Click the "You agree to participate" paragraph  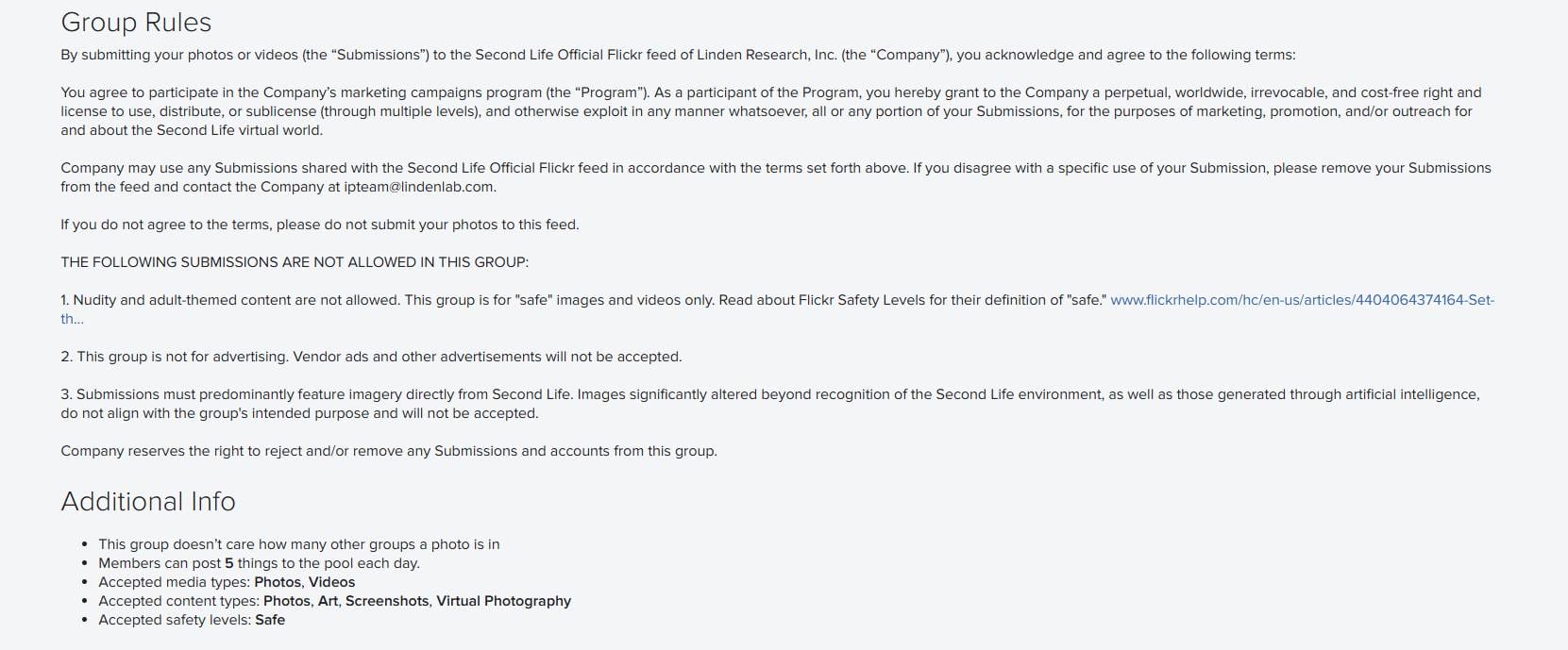click(x=771, y=111)
